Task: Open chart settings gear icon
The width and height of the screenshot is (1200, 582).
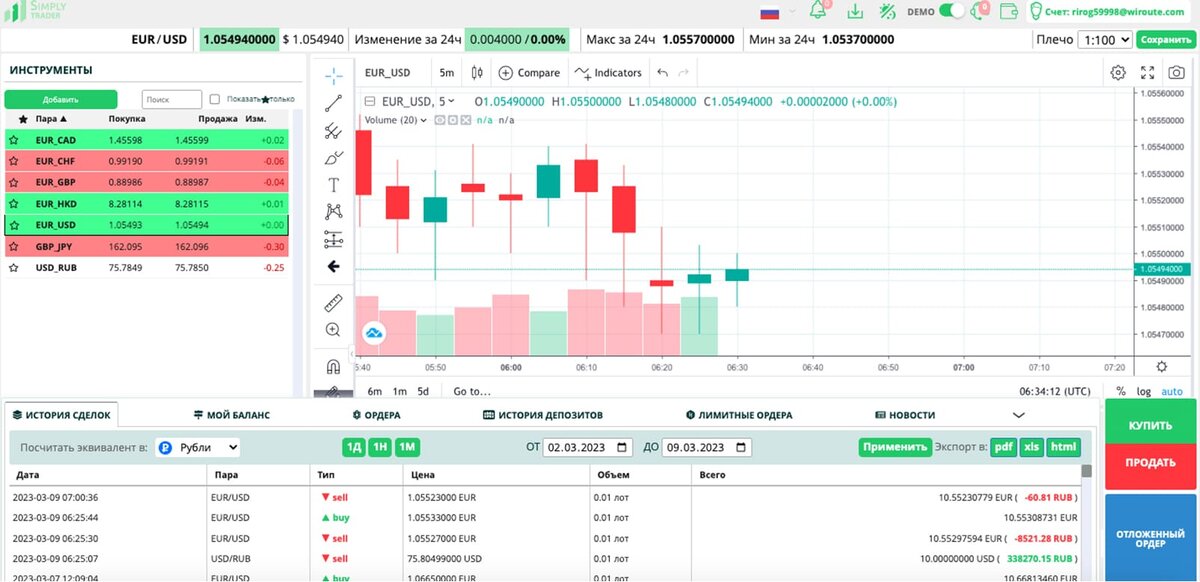Action: click(x=1118, y=73)
